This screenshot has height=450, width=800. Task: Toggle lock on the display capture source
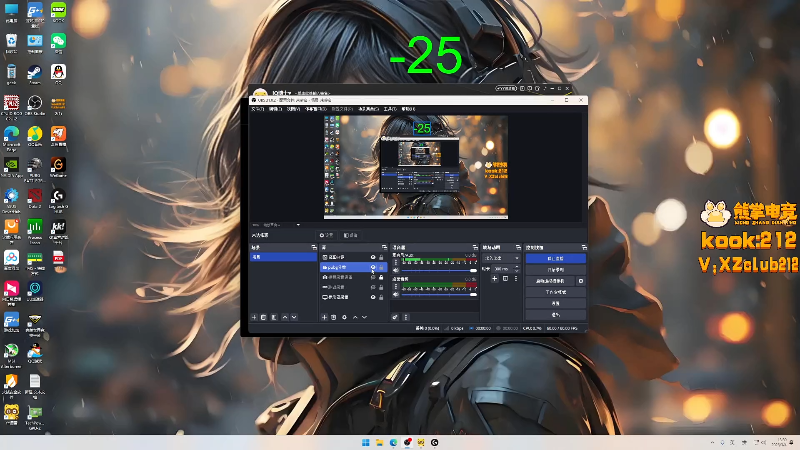click(381, 297)
